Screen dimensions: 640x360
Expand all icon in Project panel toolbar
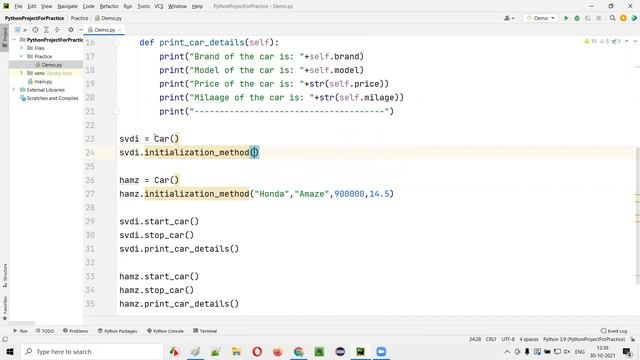click(x=46, y=30)
